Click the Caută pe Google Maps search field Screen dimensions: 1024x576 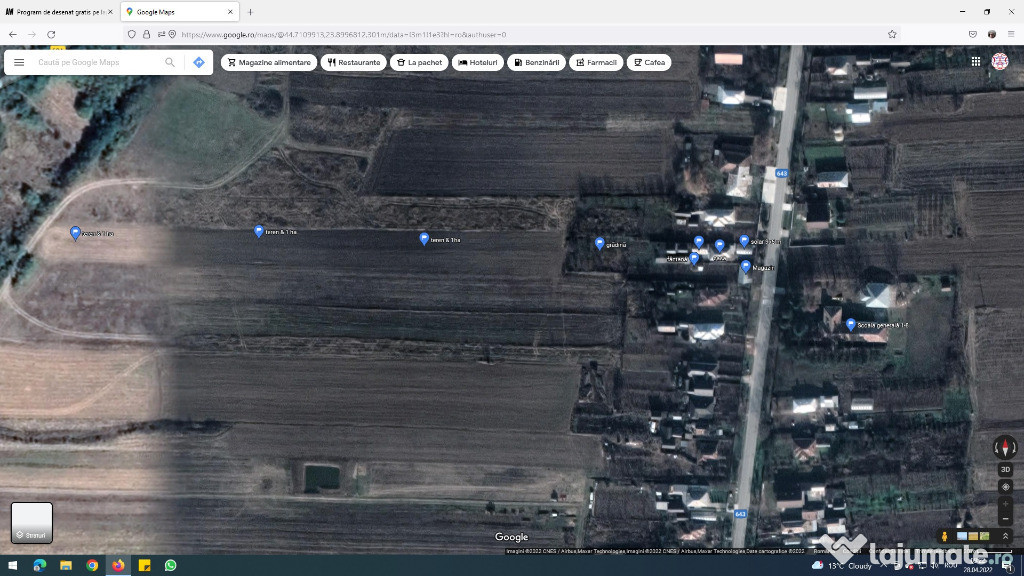[x=95, y=62]
